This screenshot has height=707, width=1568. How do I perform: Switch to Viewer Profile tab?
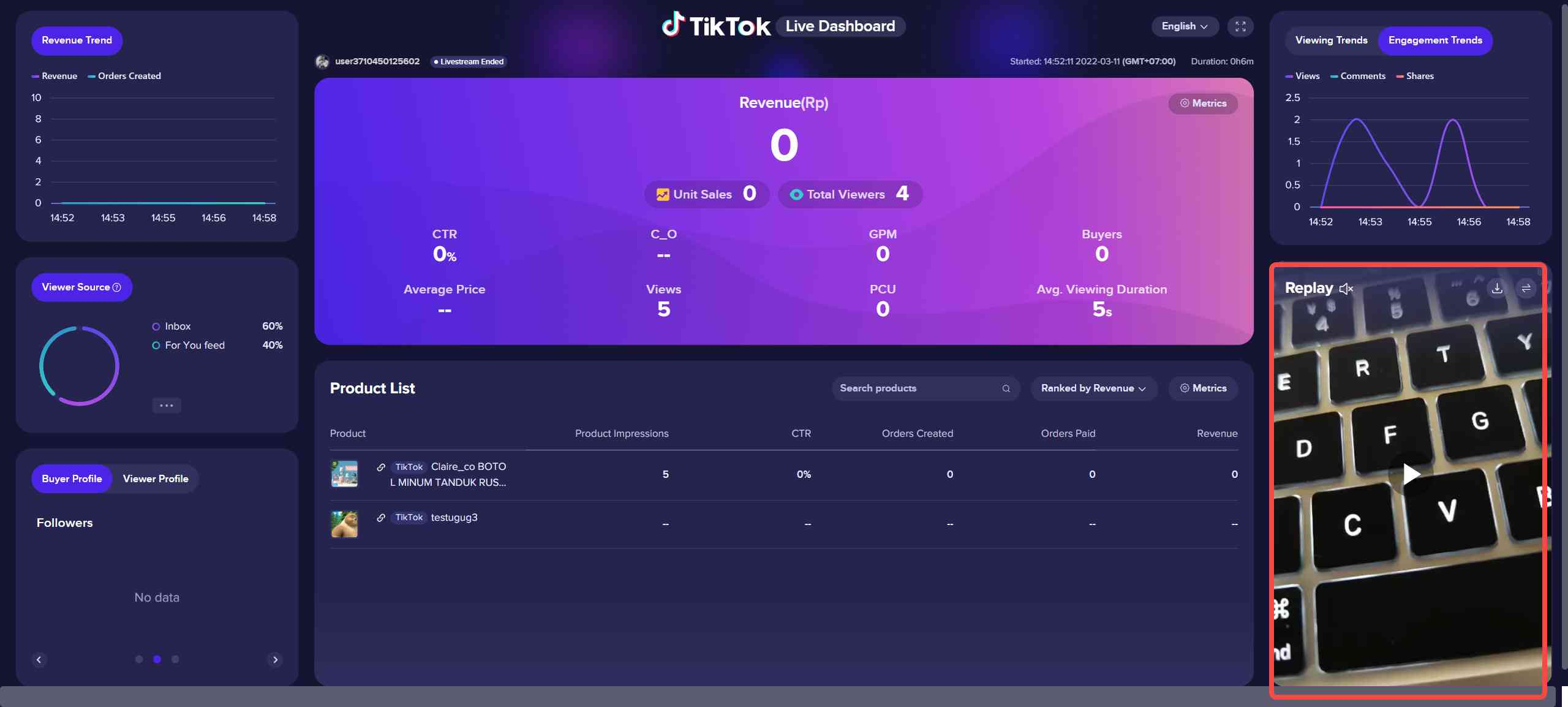point(156,478)
